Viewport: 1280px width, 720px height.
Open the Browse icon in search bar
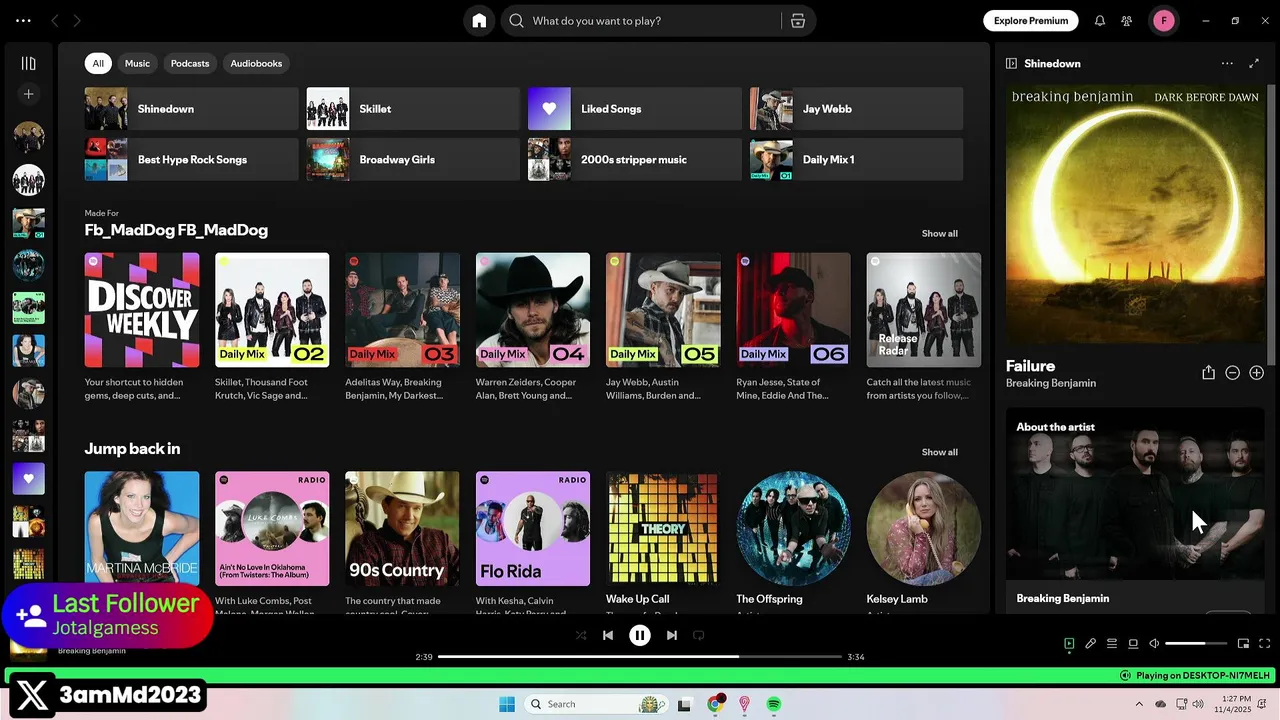tap(798, 21)
